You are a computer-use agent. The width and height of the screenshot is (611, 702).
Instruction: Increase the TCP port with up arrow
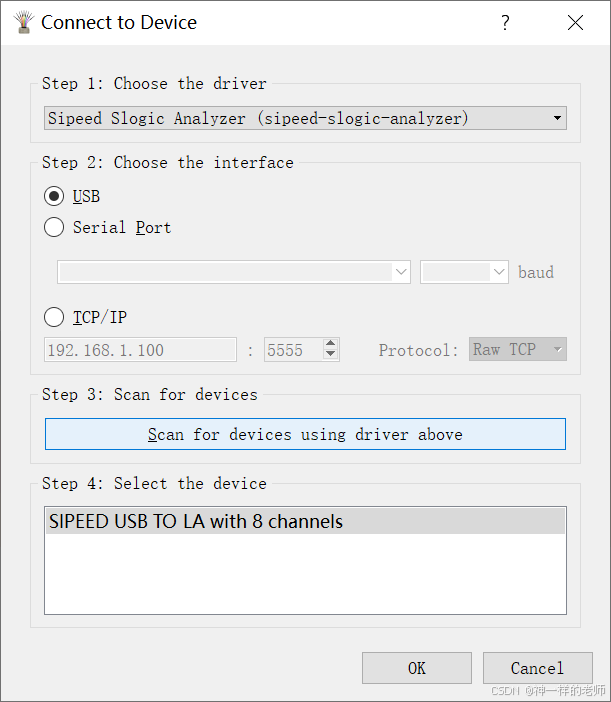click(x=331, y=344)
